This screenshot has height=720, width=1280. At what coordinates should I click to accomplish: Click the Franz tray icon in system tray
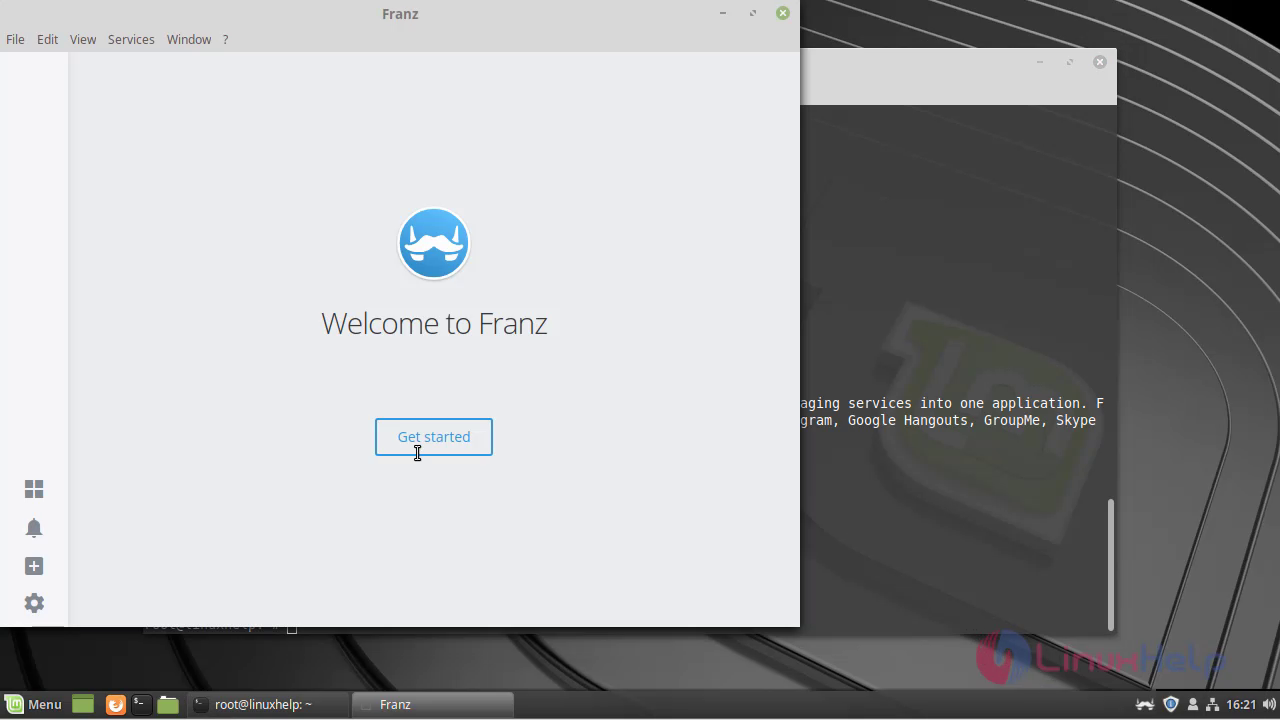1146,704
